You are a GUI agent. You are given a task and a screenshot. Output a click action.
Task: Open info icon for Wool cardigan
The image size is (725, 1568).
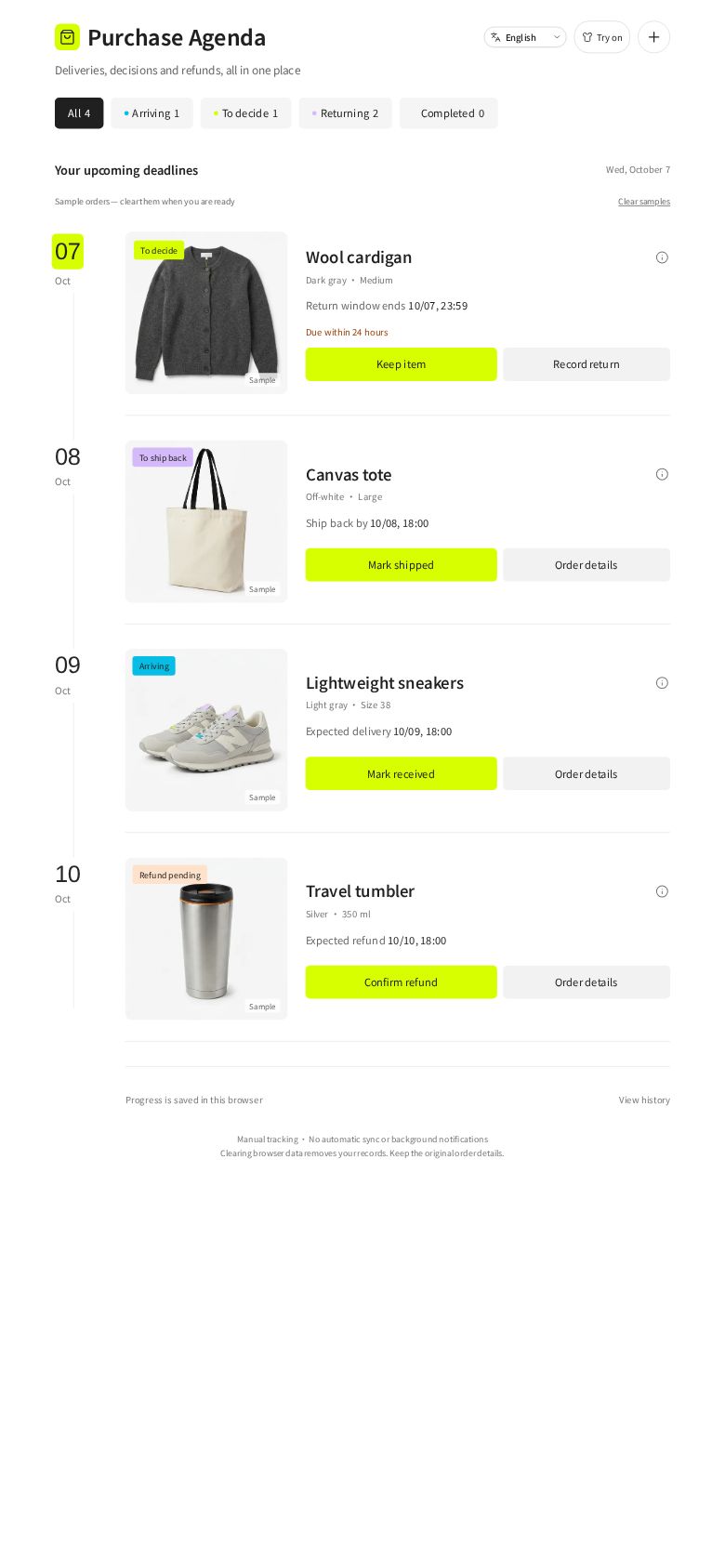tap(662, 257)
